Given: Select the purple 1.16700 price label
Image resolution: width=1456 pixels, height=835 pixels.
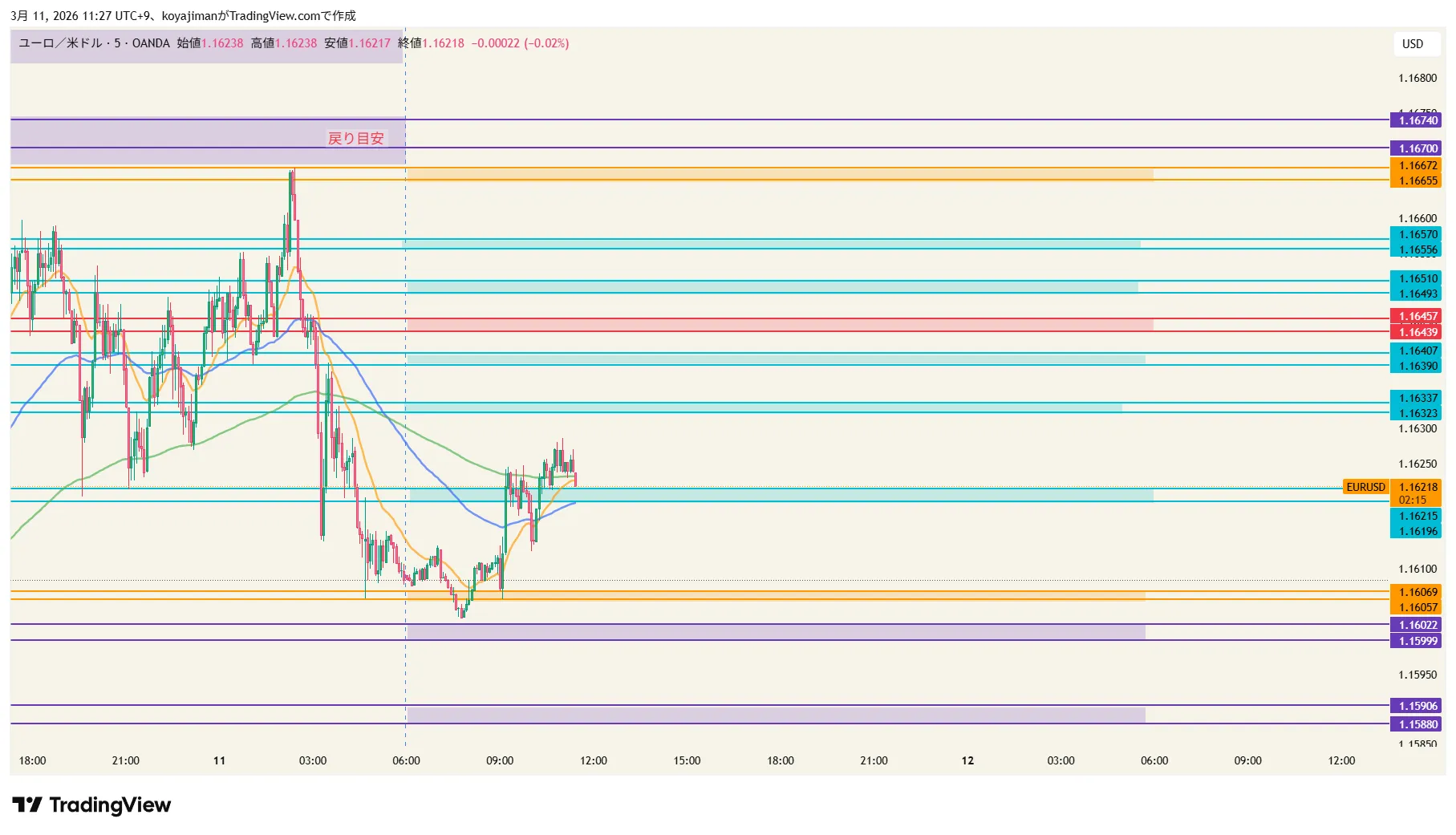Looking at the screenshot, I should [1415, 148].
